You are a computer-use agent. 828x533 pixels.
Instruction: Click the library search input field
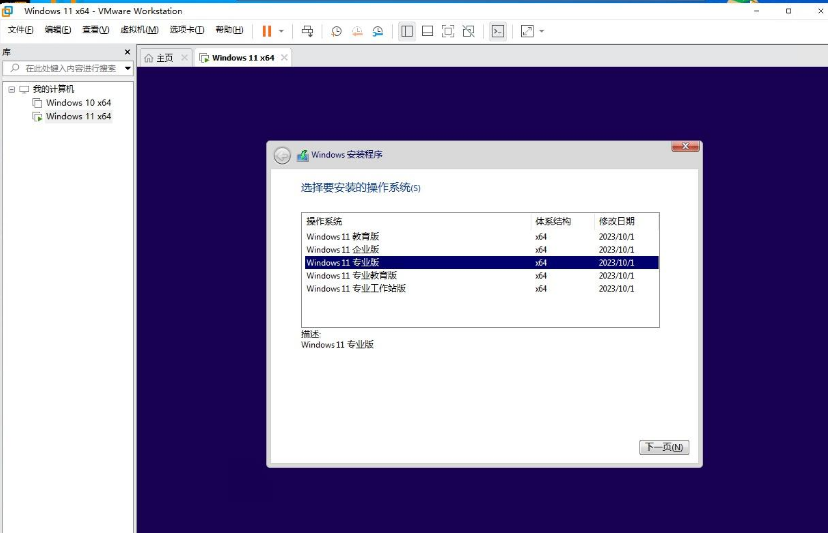tap(63, 68)
